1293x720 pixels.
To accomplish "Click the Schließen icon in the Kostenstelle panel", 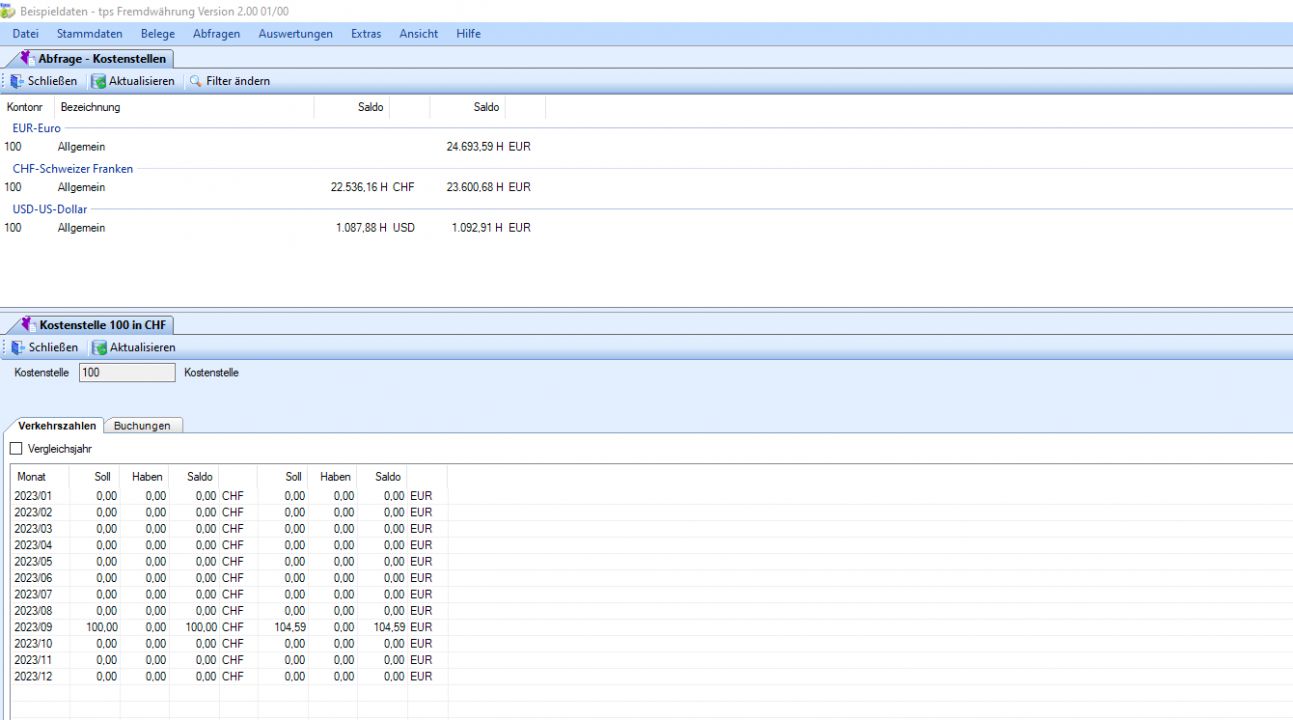I will [x=18, y=347].
